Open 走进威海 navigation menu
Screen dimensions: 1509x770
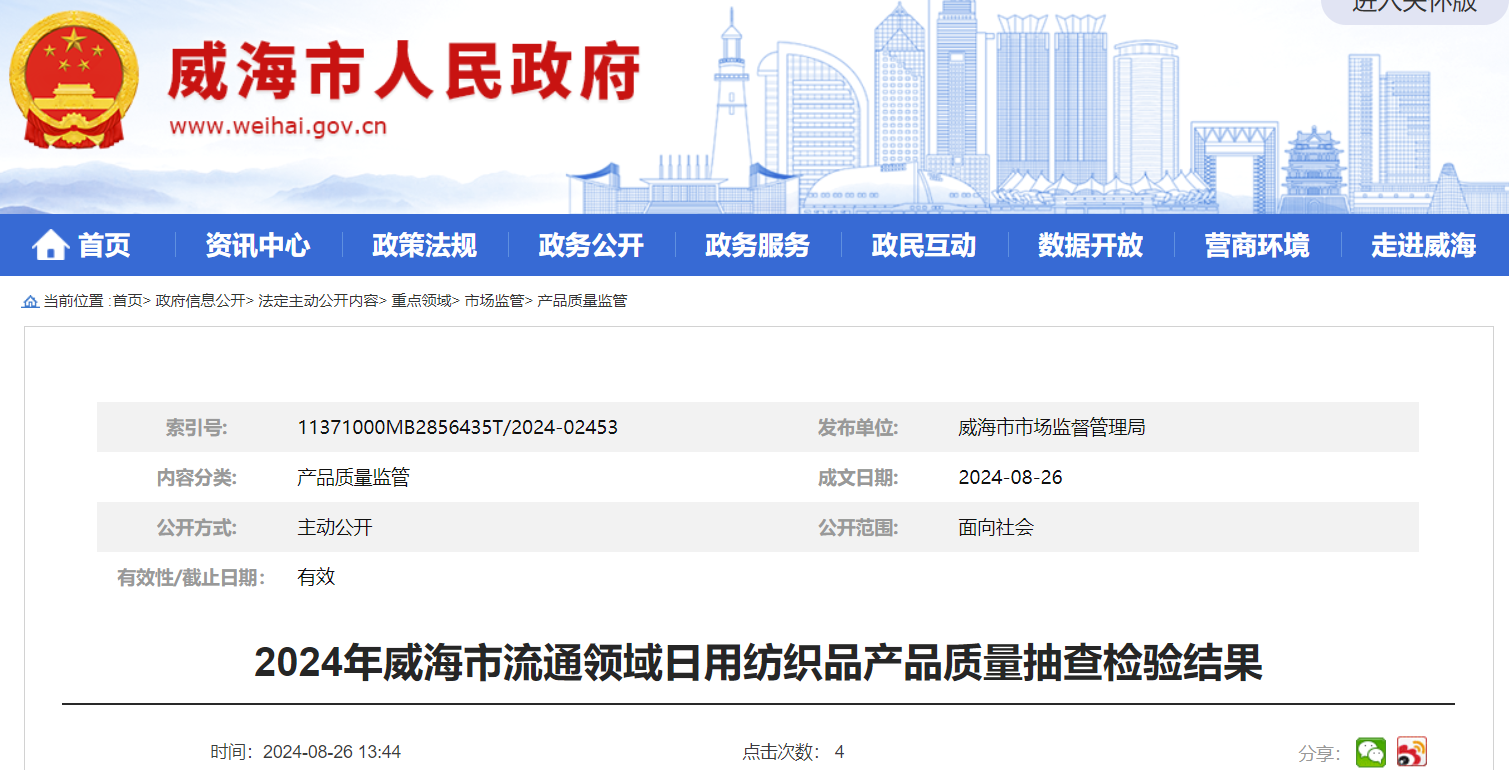coord(1423,245)
